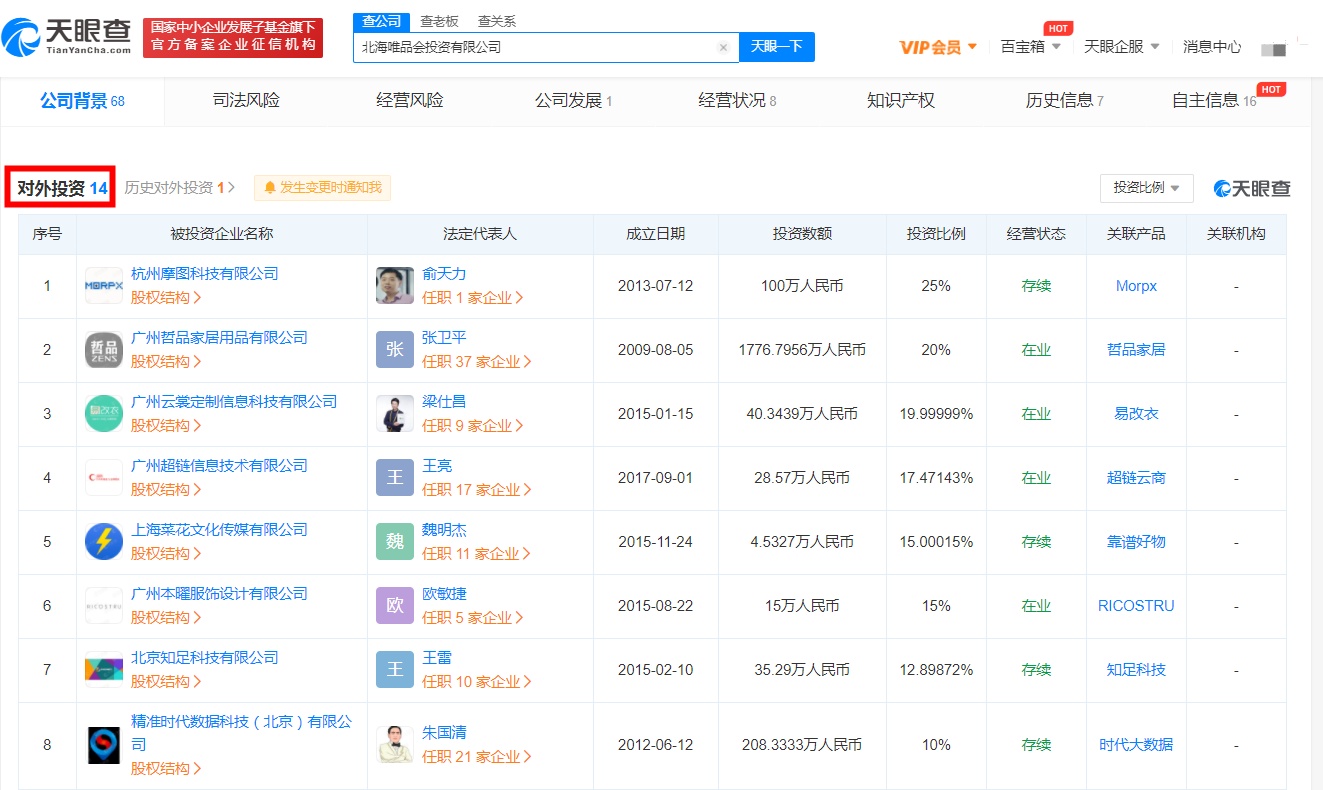Open 消息中心
Viewport: 1323px width, 790px height.
pyautogui.click(x=1212, y=47)
